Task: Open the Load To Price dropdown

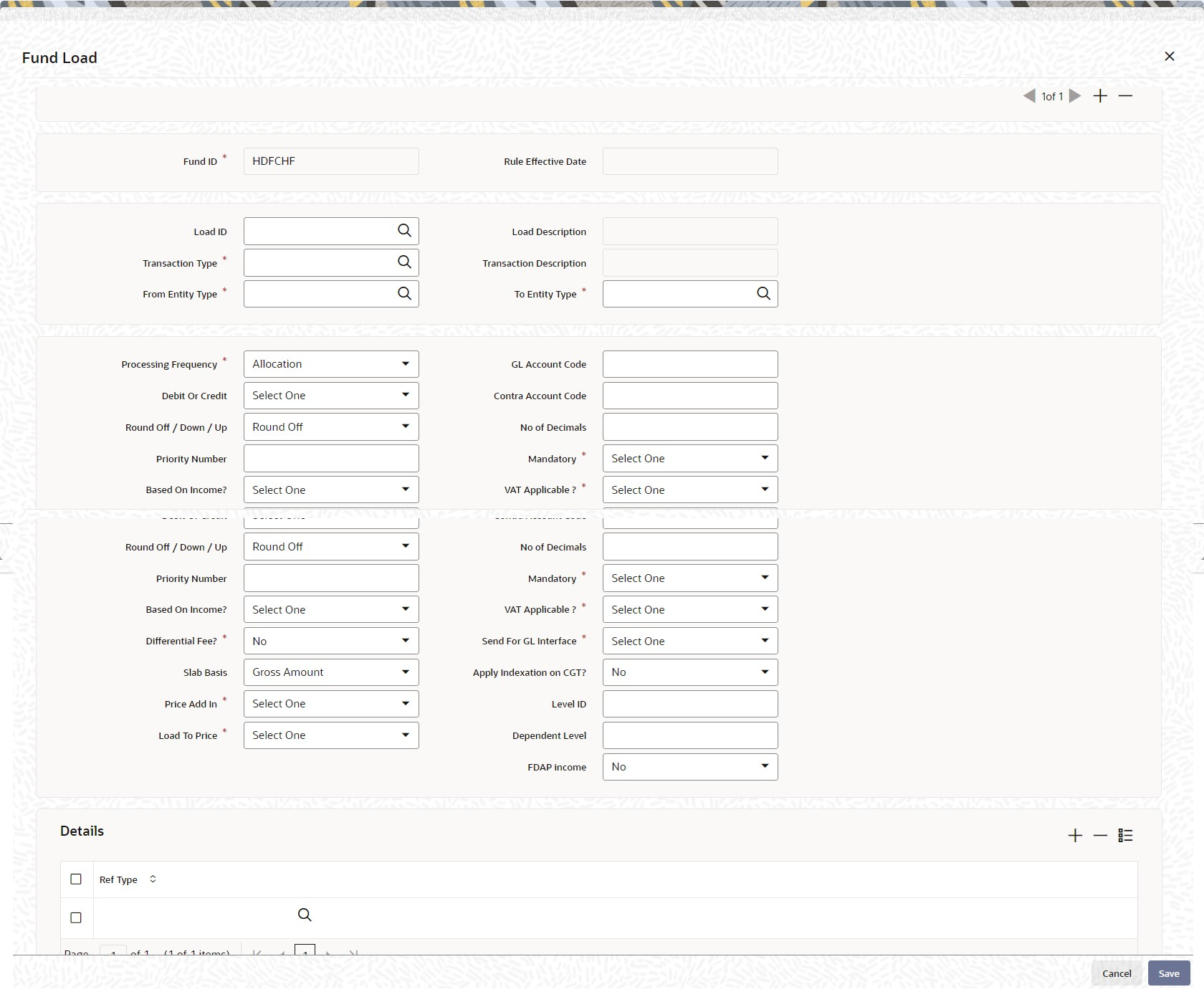Action: (x=331, y=735)
